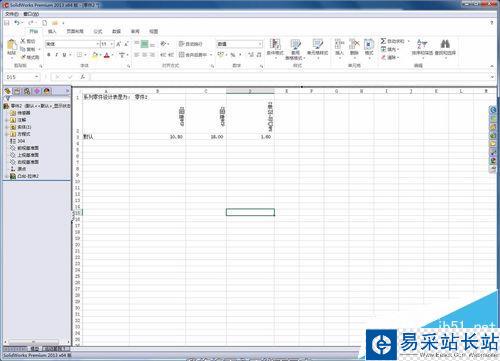The width and height of the screenshot is (500, 361).
Task: Collapse the ribbon with the up arrow
Action: click(492, 66)
